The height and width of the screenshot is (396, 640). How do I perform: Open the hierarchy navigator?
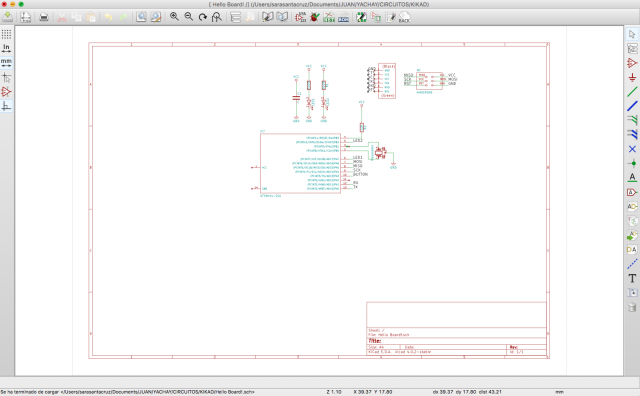click(236, 17)
